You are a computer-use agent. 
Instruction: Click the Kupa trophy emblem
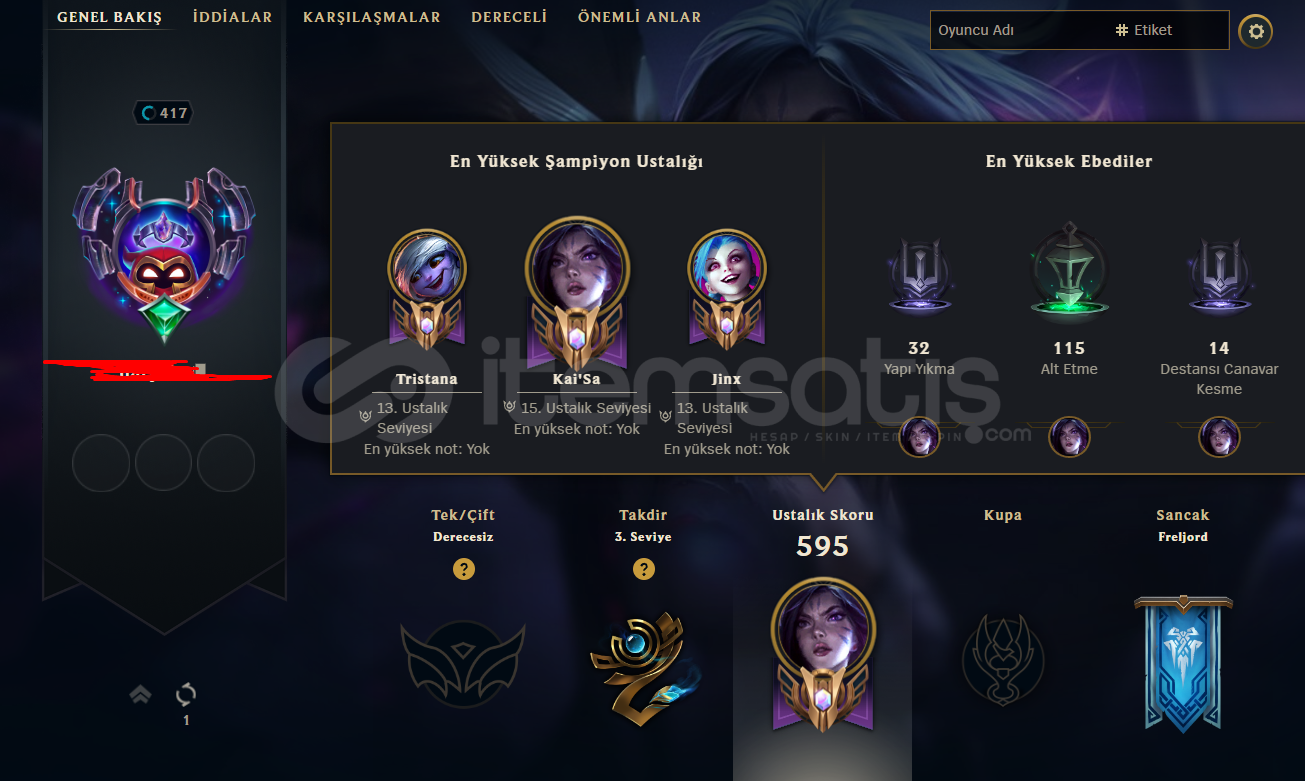click(1003, 659)
